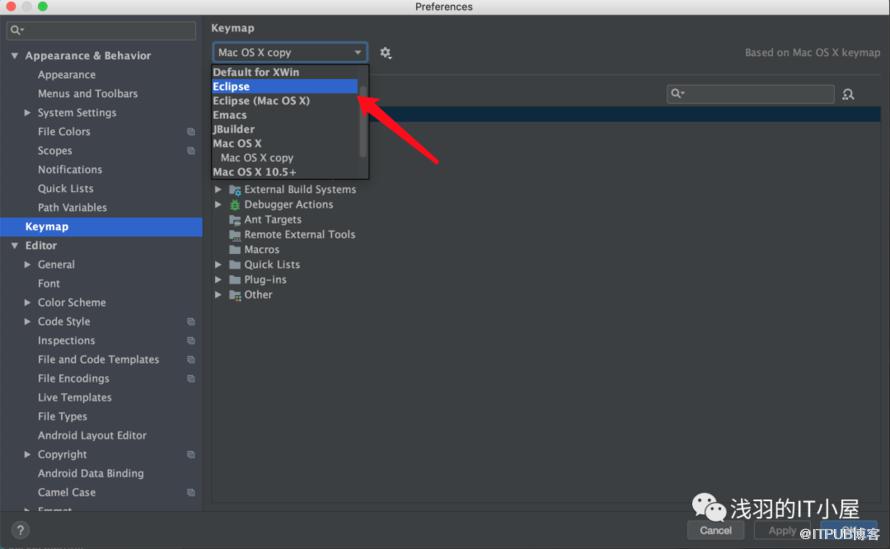890x549 pixels.
Task: Open the Font settings page
Action: (x=49, y=283)
